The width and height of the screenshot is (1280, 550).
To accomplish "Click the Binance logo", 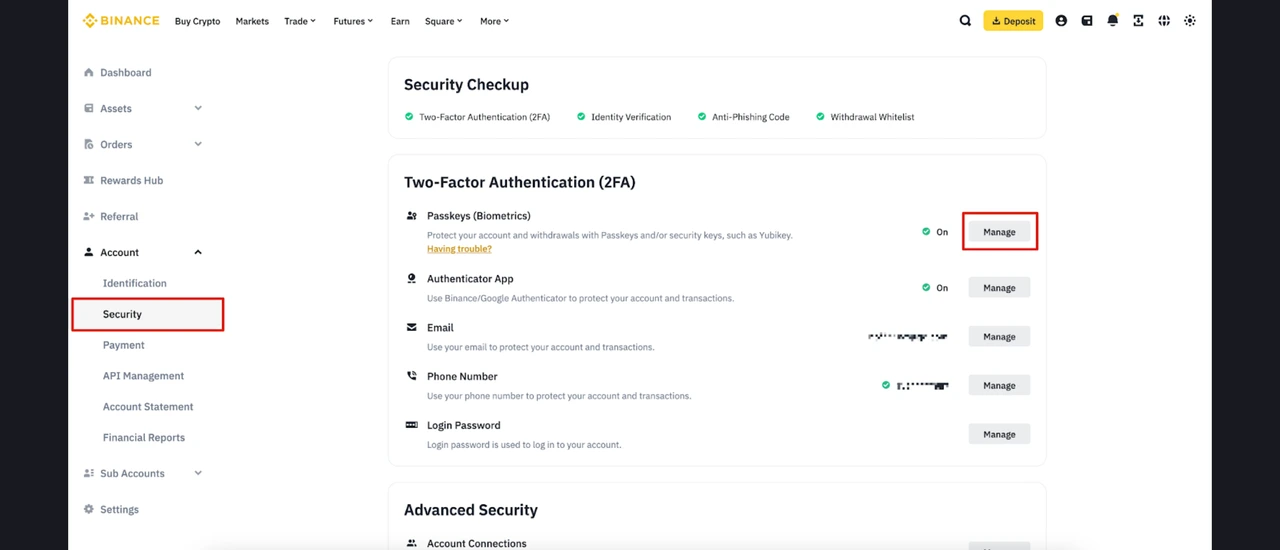I will (120, 20).
